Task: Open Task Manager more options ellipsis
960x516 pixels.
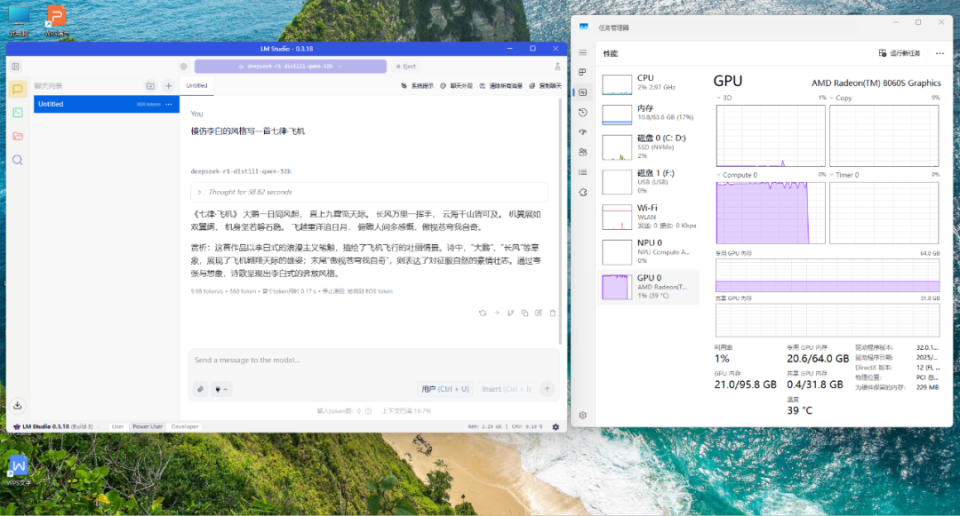Action: point(940,53)
